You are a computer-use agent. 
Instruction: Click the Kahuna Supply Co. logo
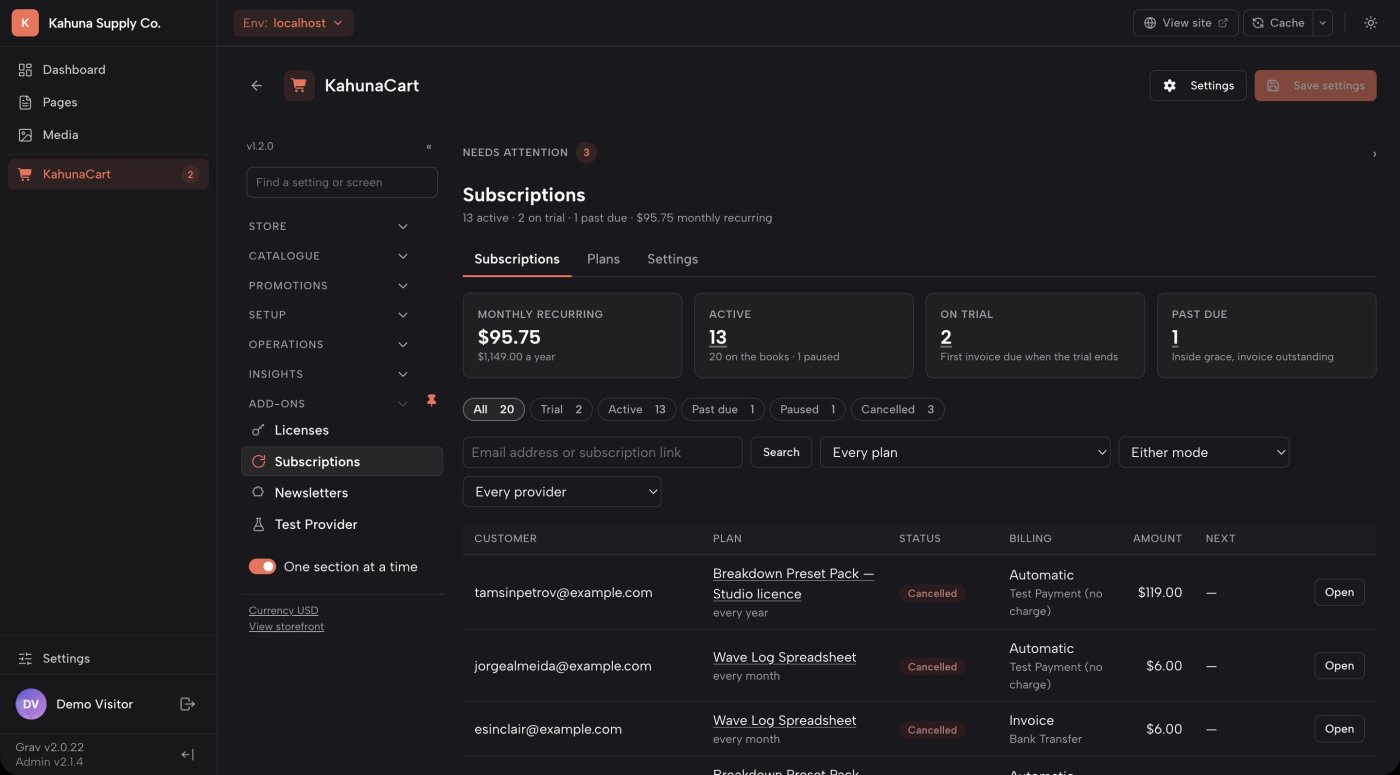(25, 23)
